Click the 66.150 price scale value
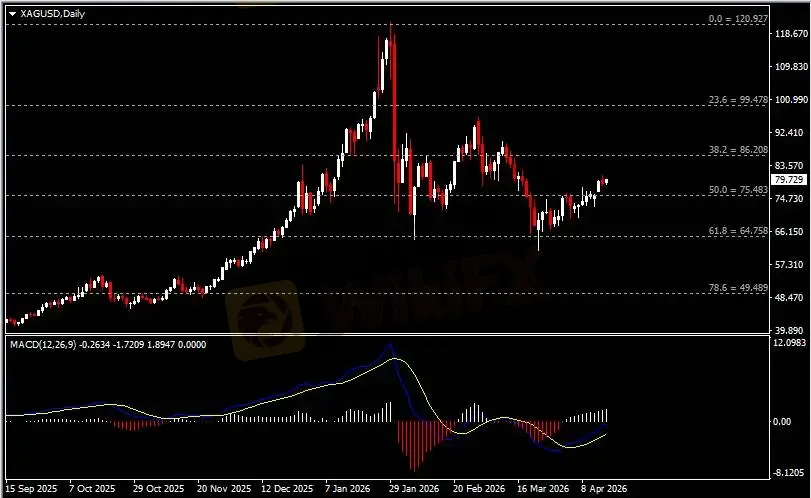The width and height of the screenshot is (811, 498). tap(791, 232)
